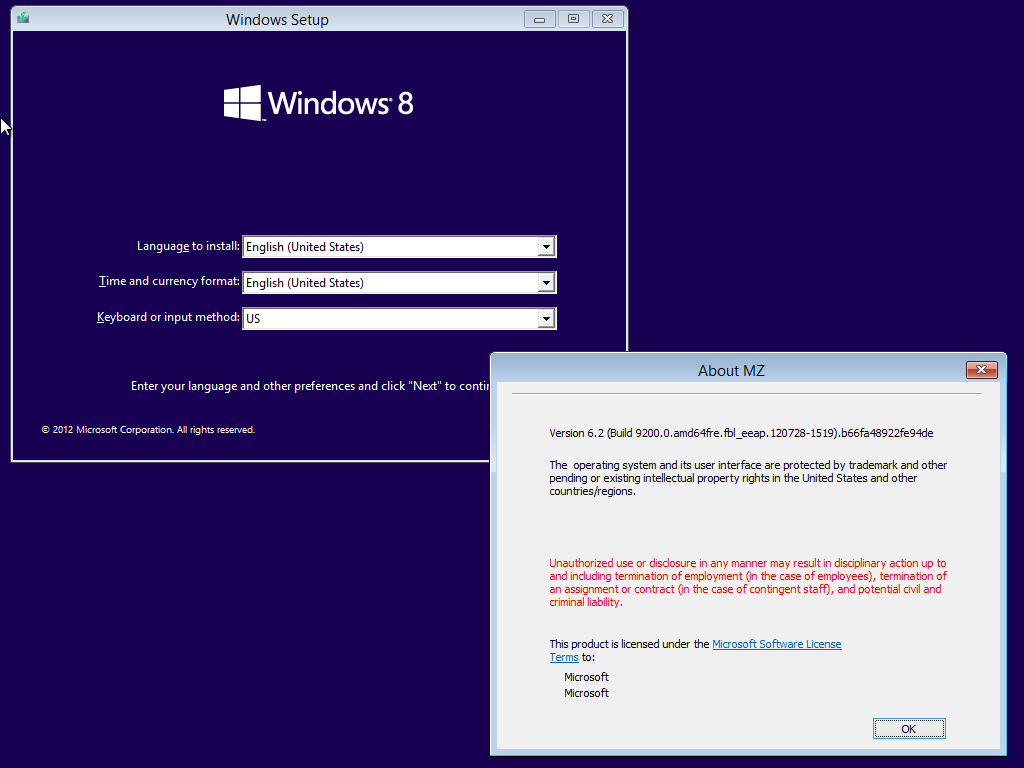
Task: Minimize the Windows Setup window
Action: [x=539, y=19]
